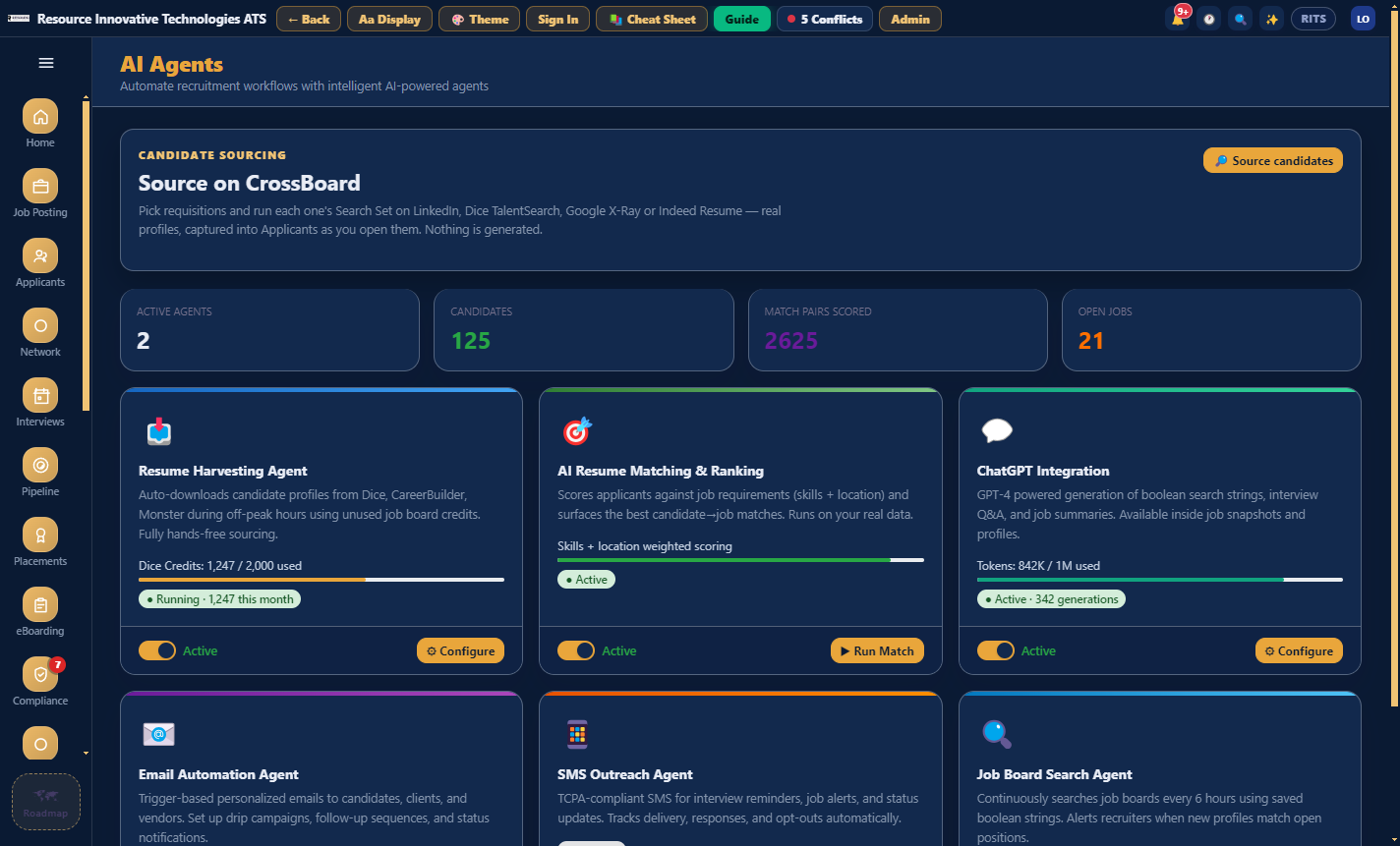Open the Interviews calendar icon
Screen dimensions: 1400x846
[x=40, y=396]
